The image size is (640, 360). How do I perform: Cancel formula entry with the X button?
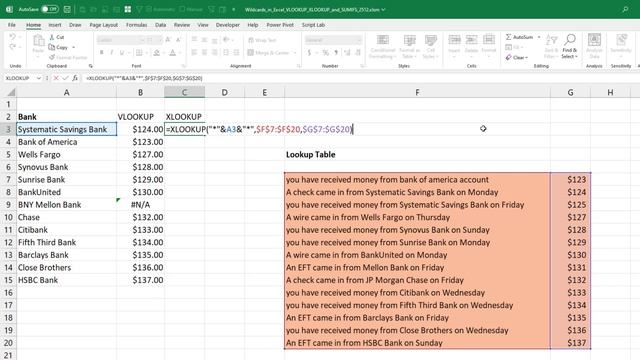(56, 78)
